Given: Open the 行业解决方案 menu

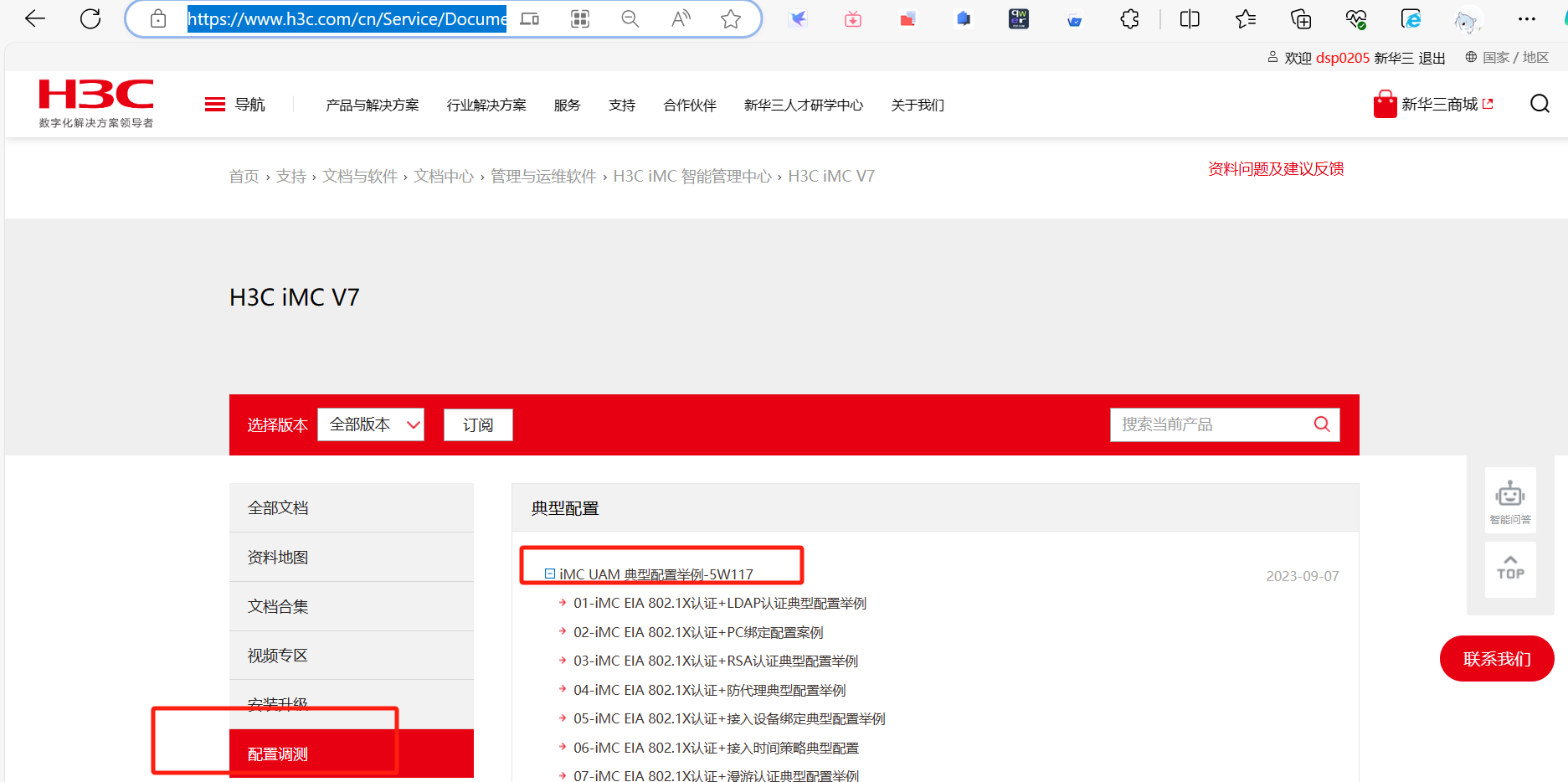Looking at the screenshot, I should point(486,105).
